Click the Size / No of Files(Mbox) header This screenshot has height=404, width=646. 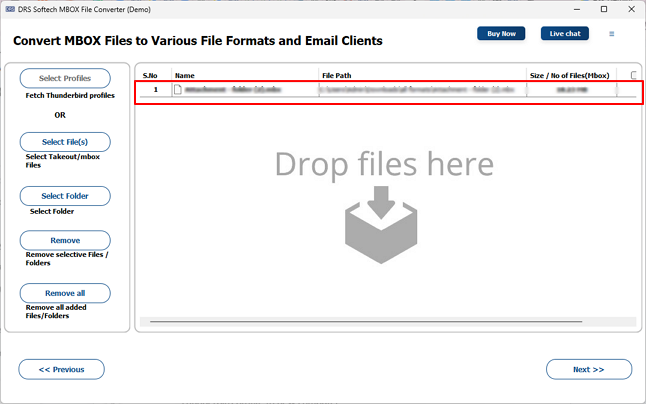[569, 76]
